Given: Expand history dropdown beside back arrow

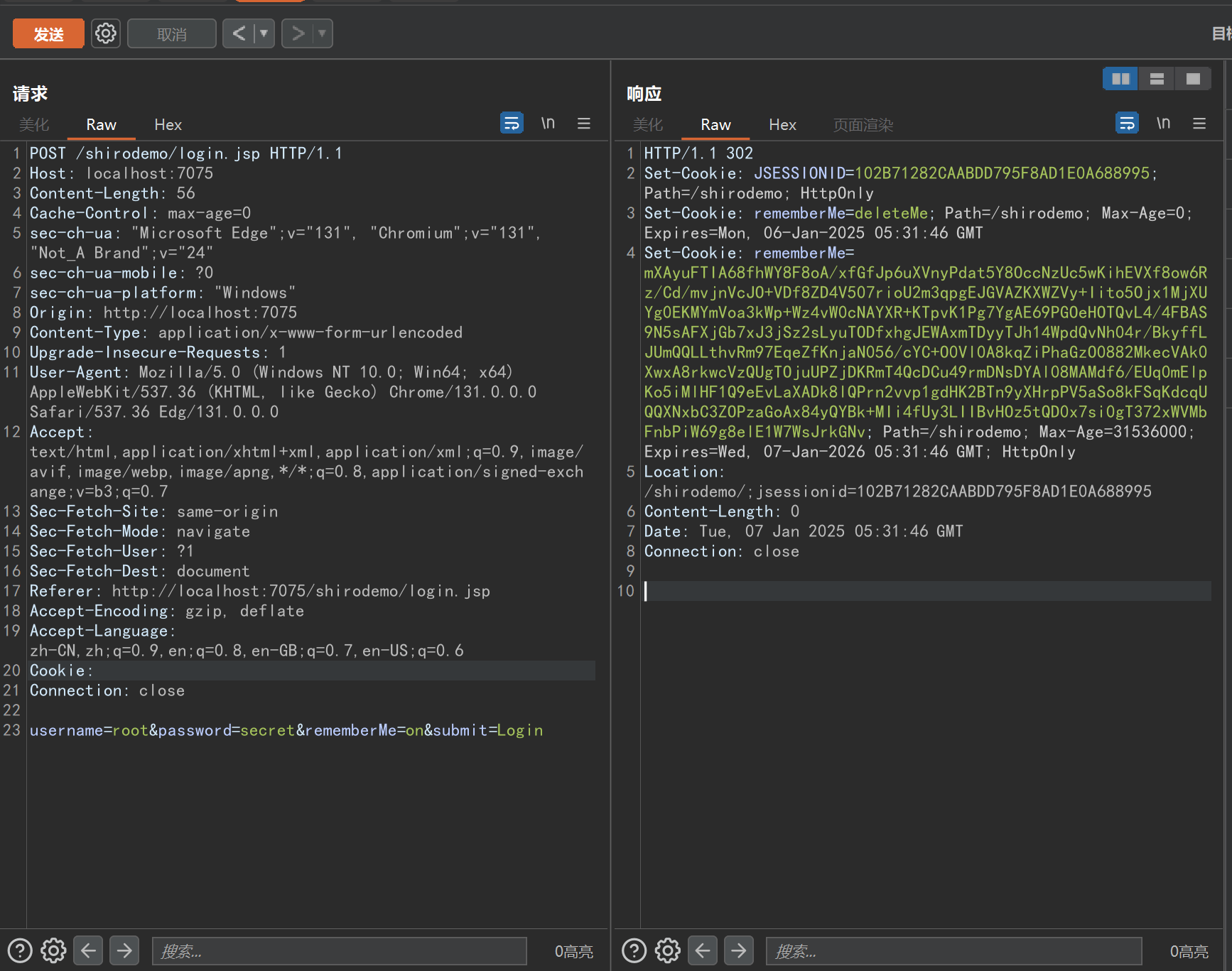Looking at the screenshot, I should (x=264, y=33).
